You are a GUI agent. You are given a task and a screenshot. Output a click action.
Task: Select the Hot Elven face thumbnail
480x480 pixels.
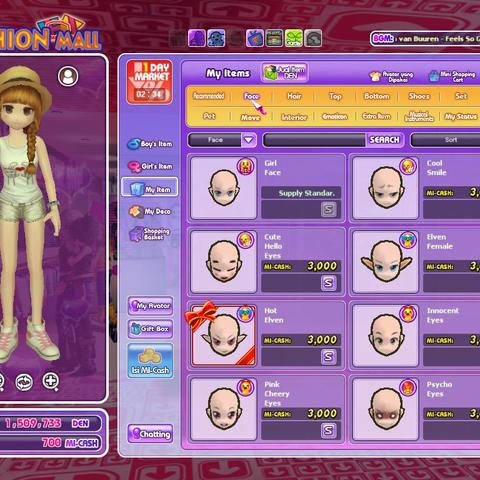[224, 335]
